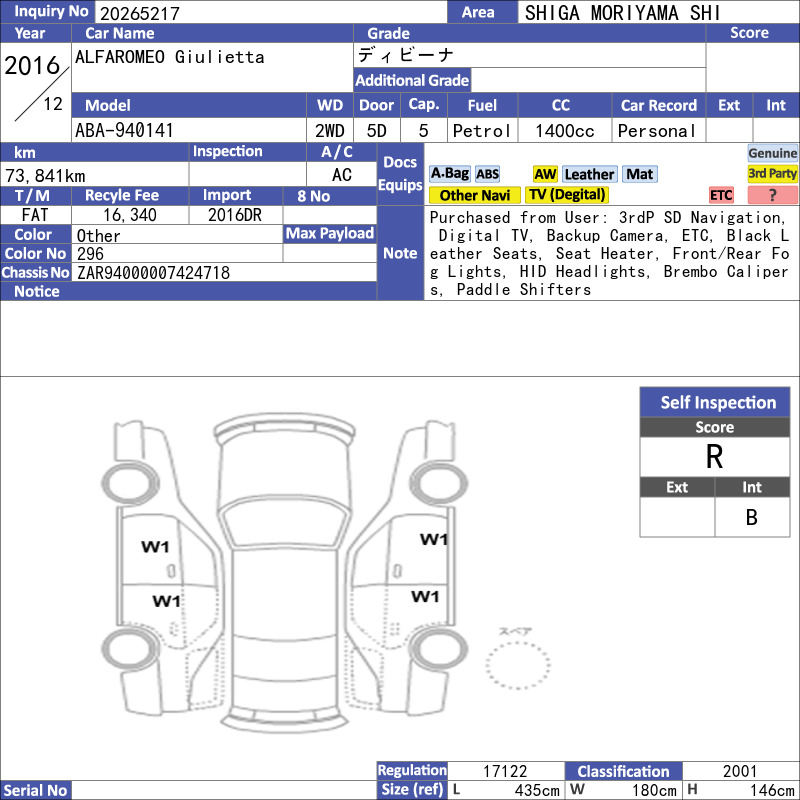Click the 3rd Party legend badge
The width and height of the screenshot is (800, 800).
pos(772,173)
